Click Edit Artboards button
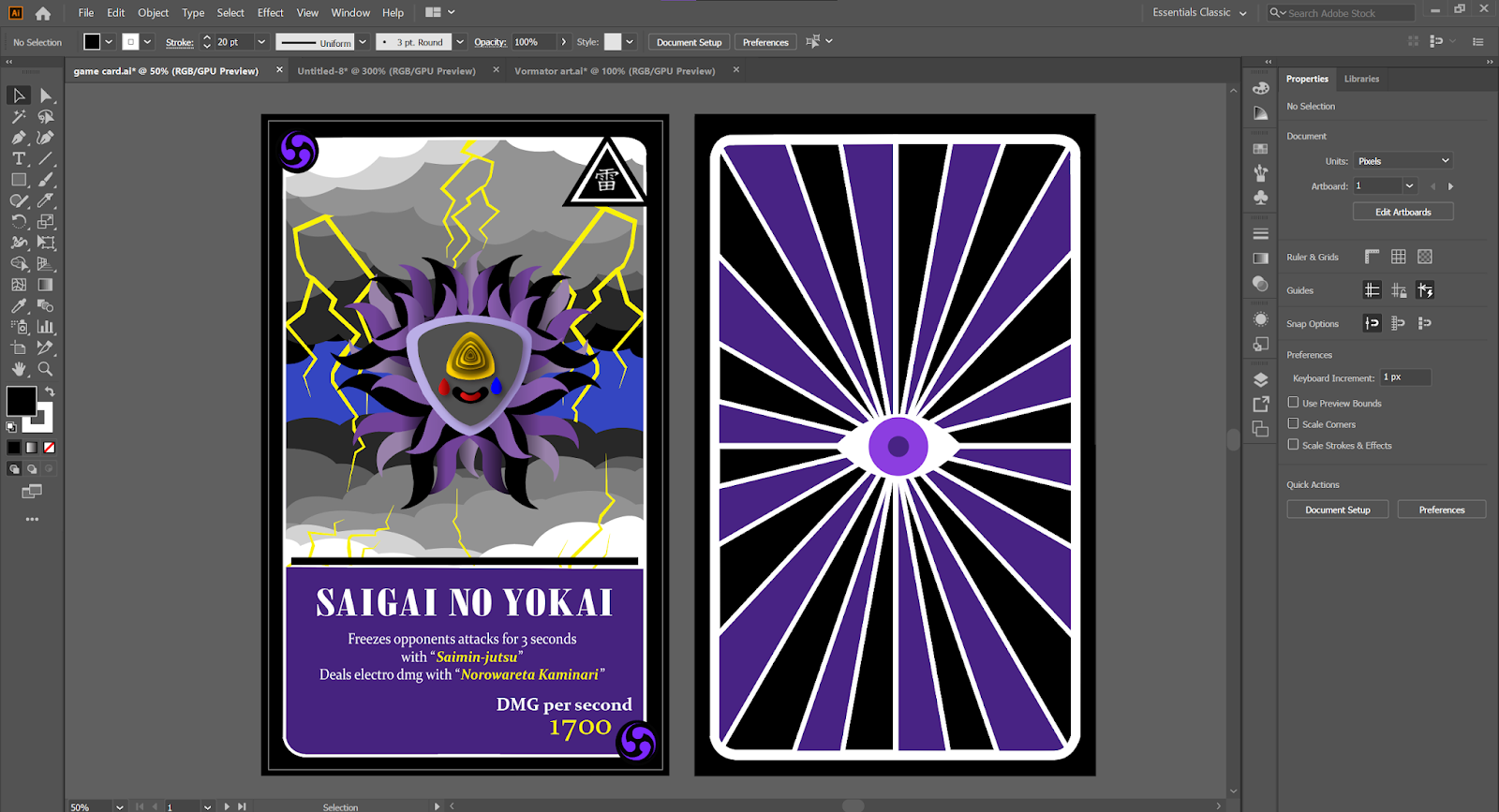1499x812 pixels. tap(1403, 212)
